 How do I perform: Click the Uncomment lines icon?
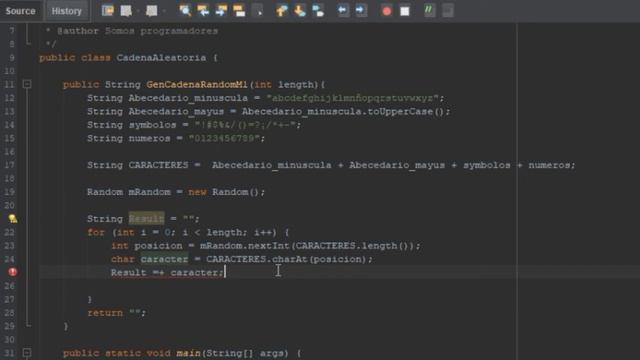tap(448, 11)
